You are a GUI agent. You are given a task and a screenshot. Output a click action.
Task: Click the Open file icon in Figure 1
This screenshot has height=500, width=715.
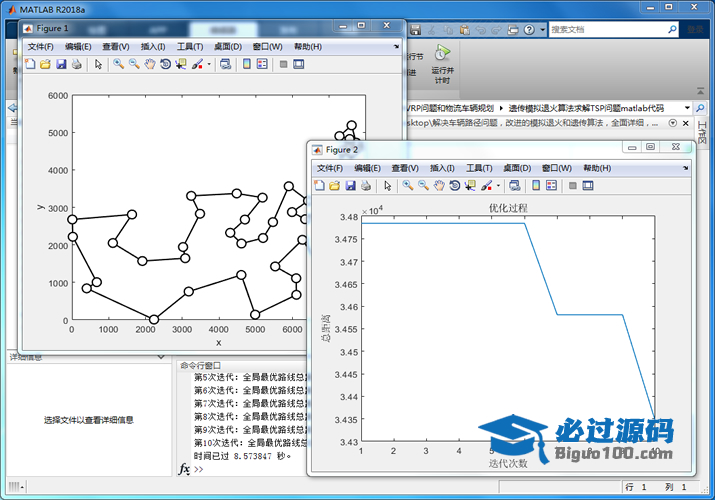coord(45,64)
